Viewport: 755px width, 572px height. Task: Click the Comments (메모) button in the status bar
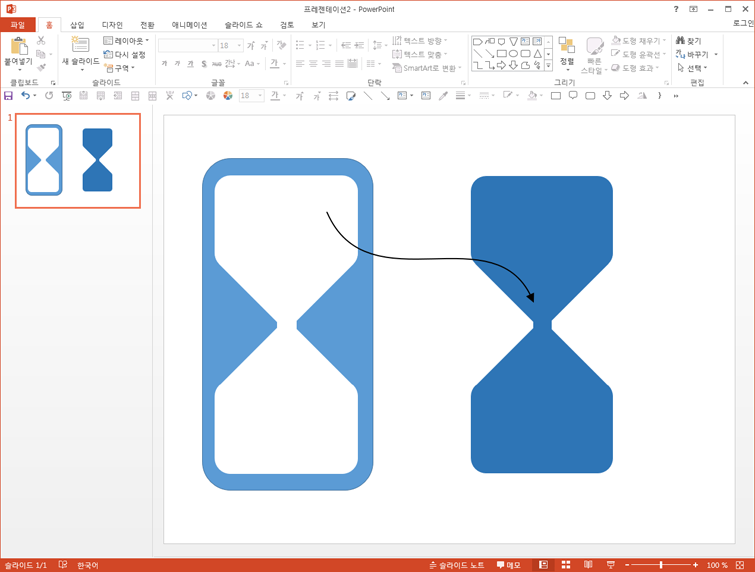pos(508,565)
